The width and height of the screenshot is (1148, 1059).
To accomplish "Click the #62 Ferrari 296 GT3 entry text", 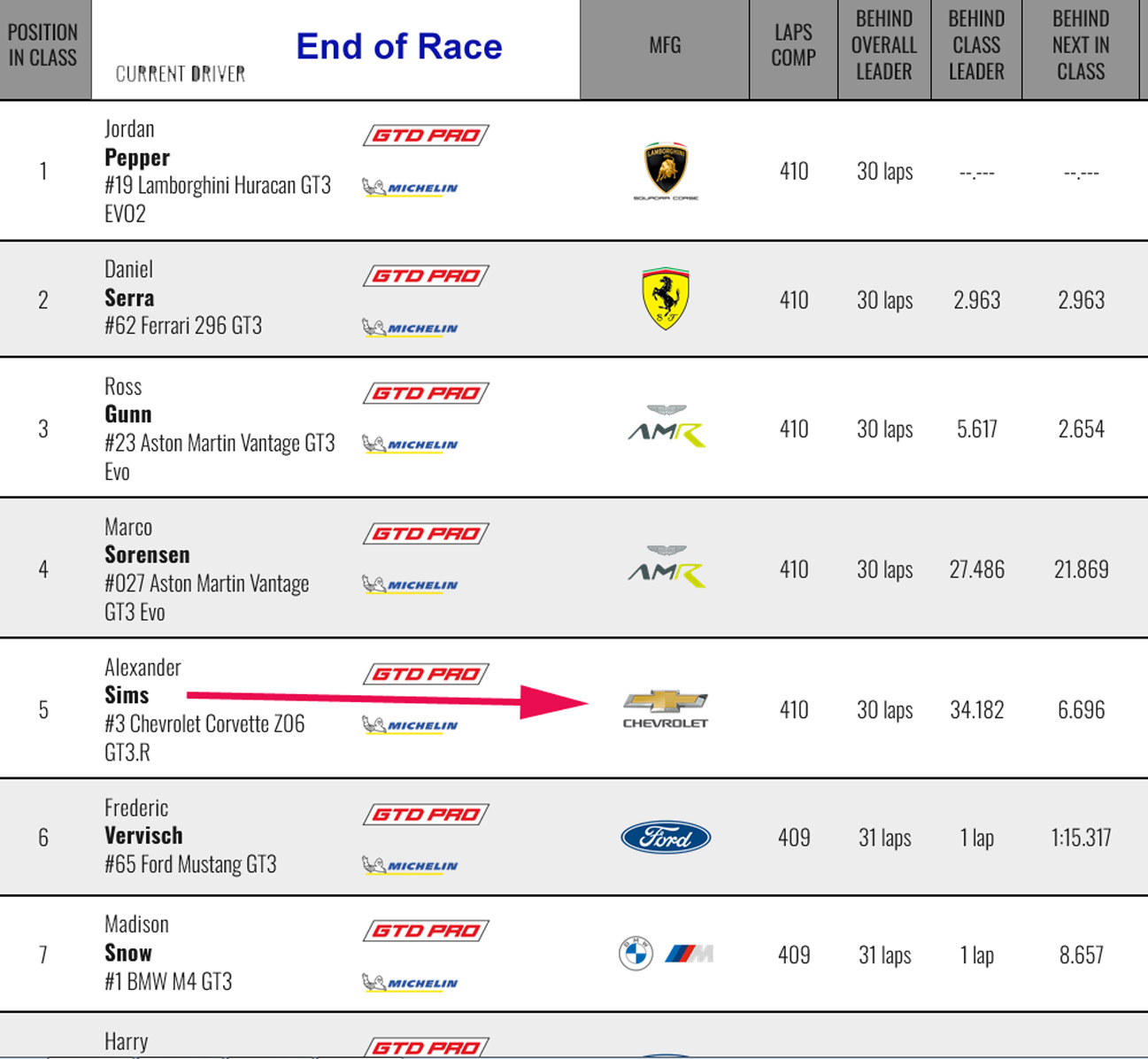I will [183, 326].
